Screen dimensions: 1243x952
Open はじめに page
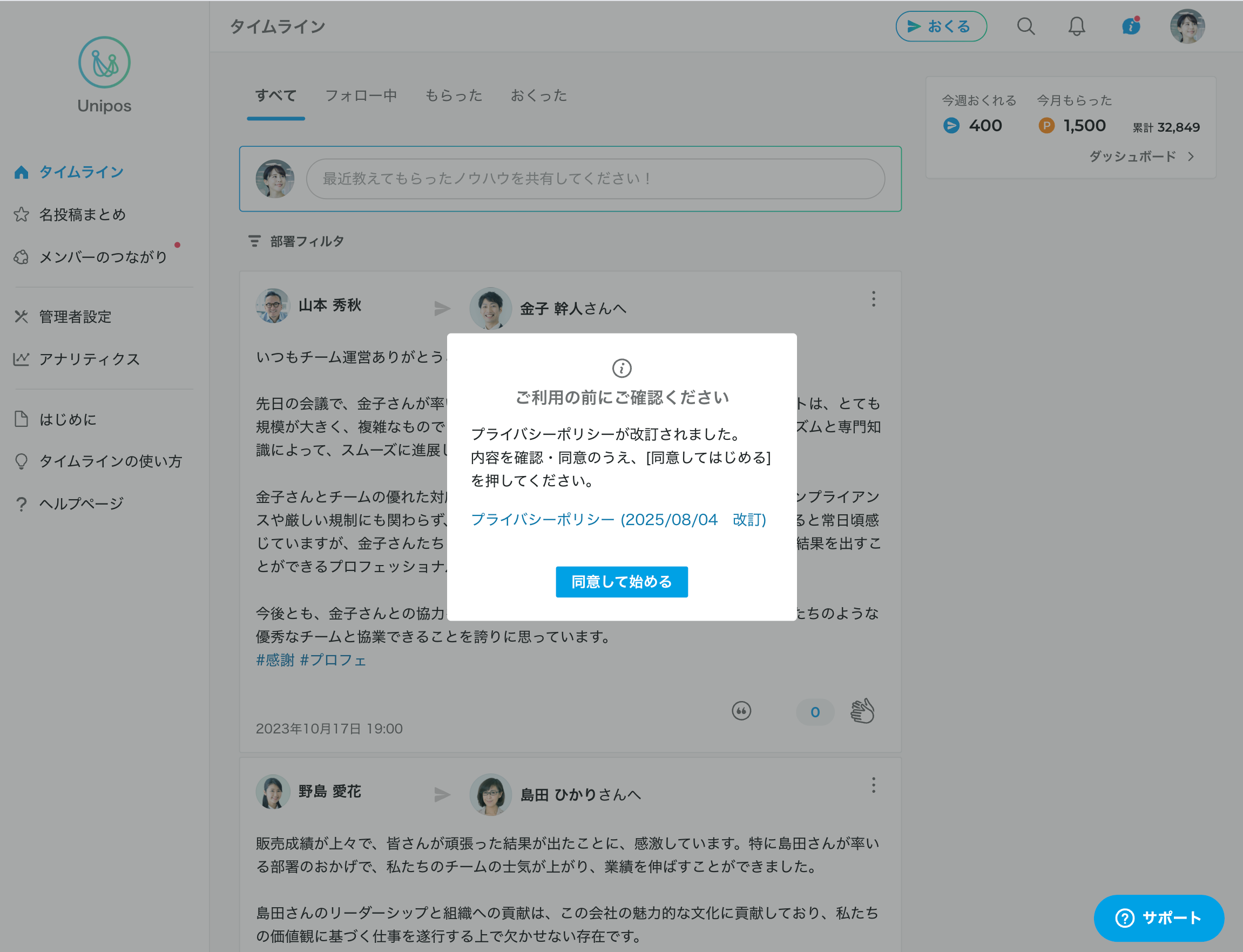(x=67, y=419)
